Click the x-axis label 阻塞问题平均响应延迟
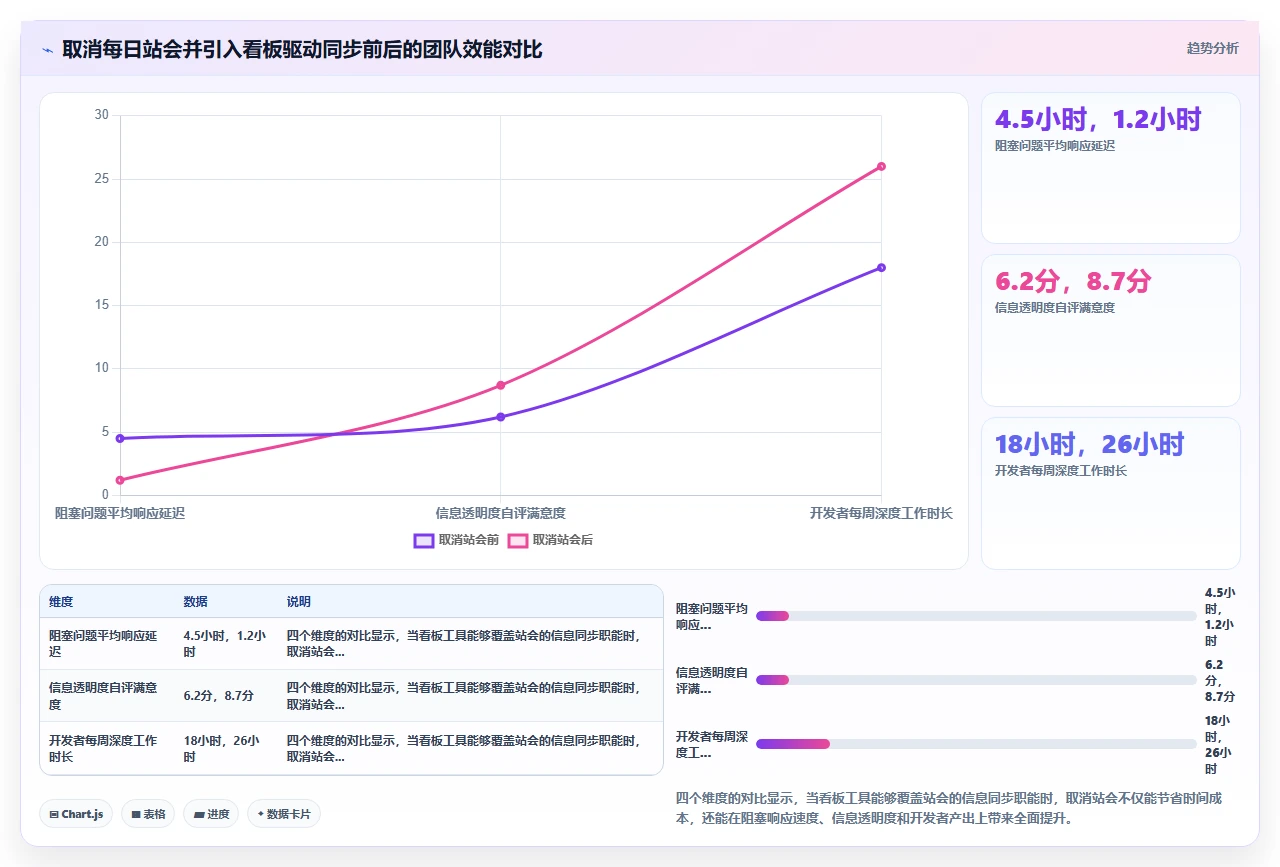Viewport: 1280px width, 867px height. click(120, 513)
